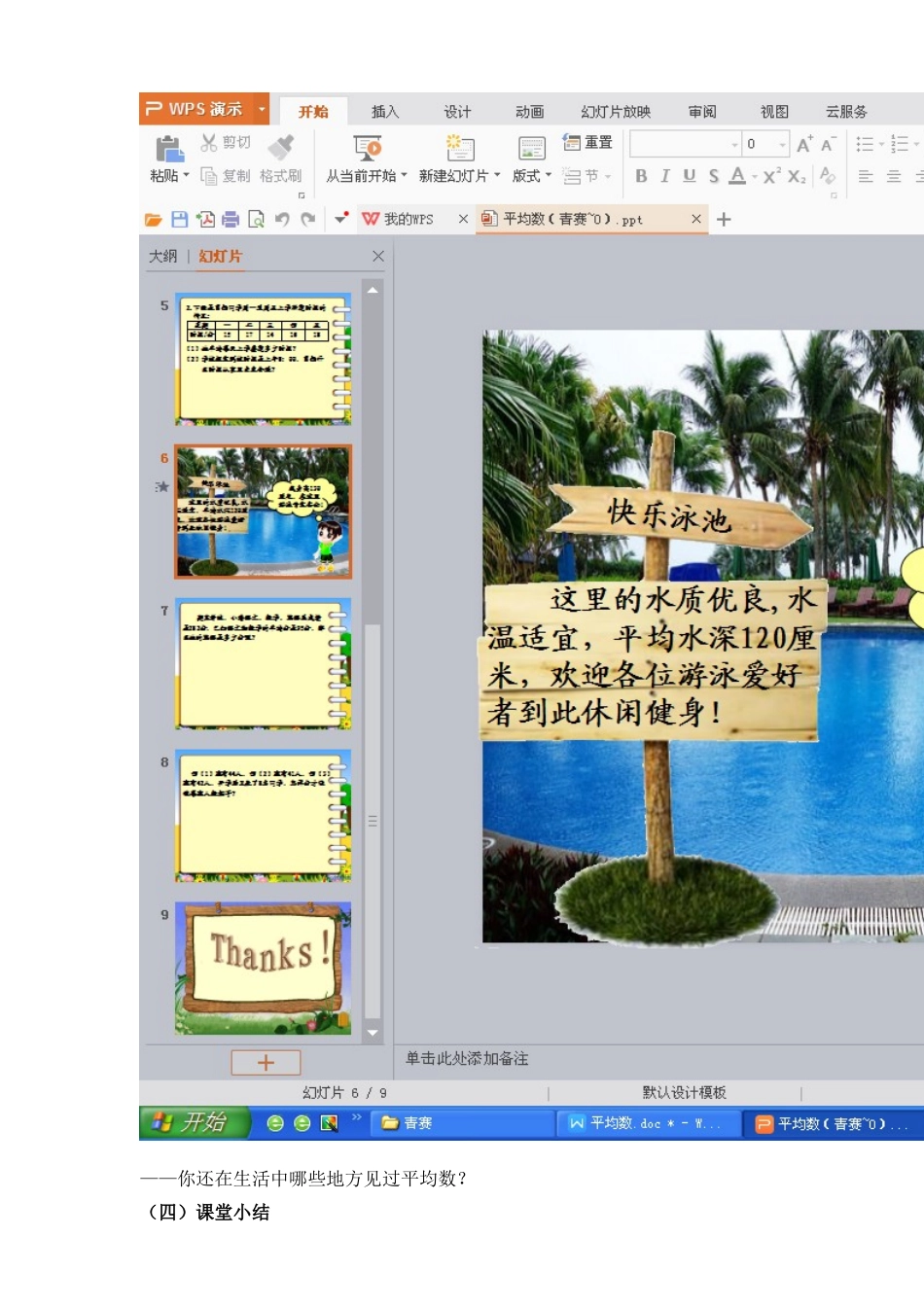Expand the Layout (版式) dropdown arrow
This screenshot has height=1307, width=924.
tap(549, 176)
